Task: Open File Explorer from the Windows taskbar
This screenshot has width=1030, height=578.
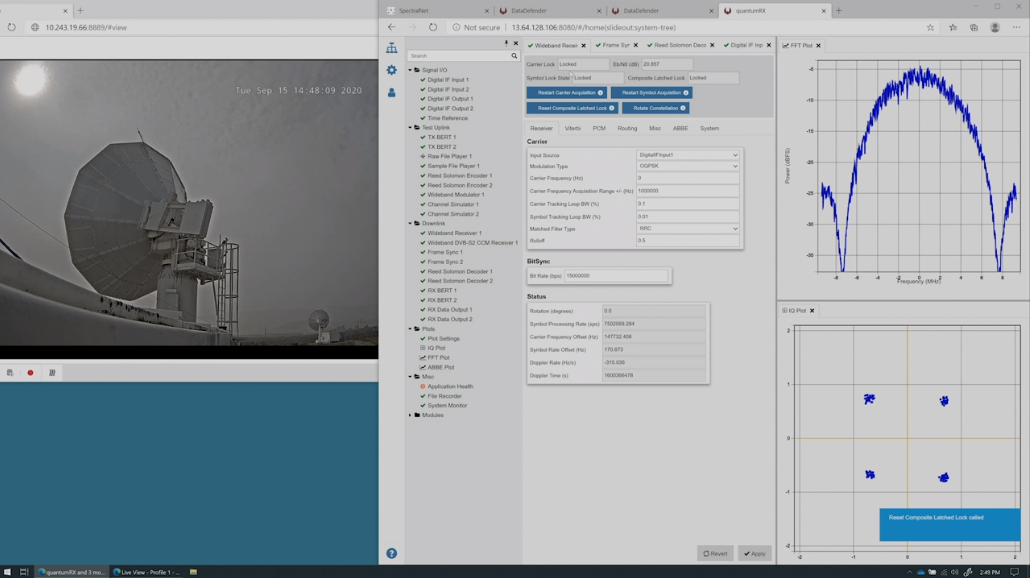Action: (193, 572)
